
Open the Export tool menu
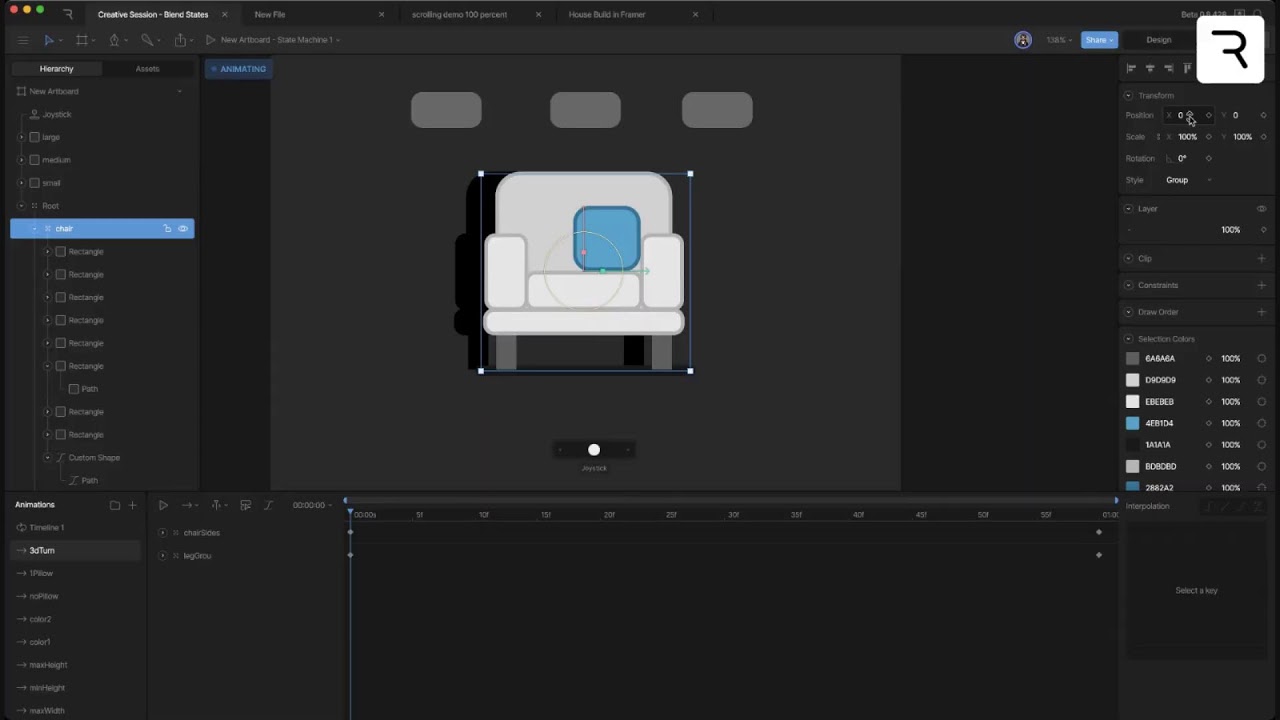click(x=180, y=40)
